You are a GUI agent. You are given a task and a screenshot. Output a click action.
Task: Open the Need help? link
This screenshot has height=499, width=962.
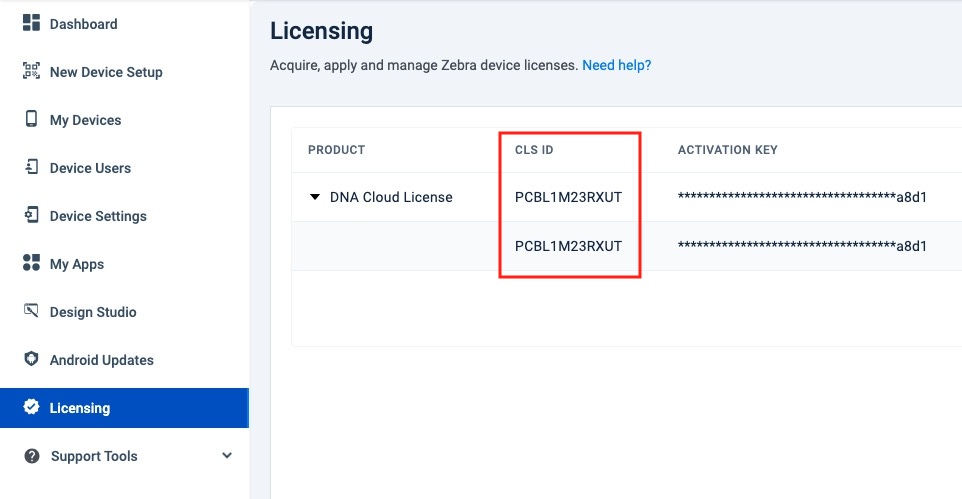point(616,65)
